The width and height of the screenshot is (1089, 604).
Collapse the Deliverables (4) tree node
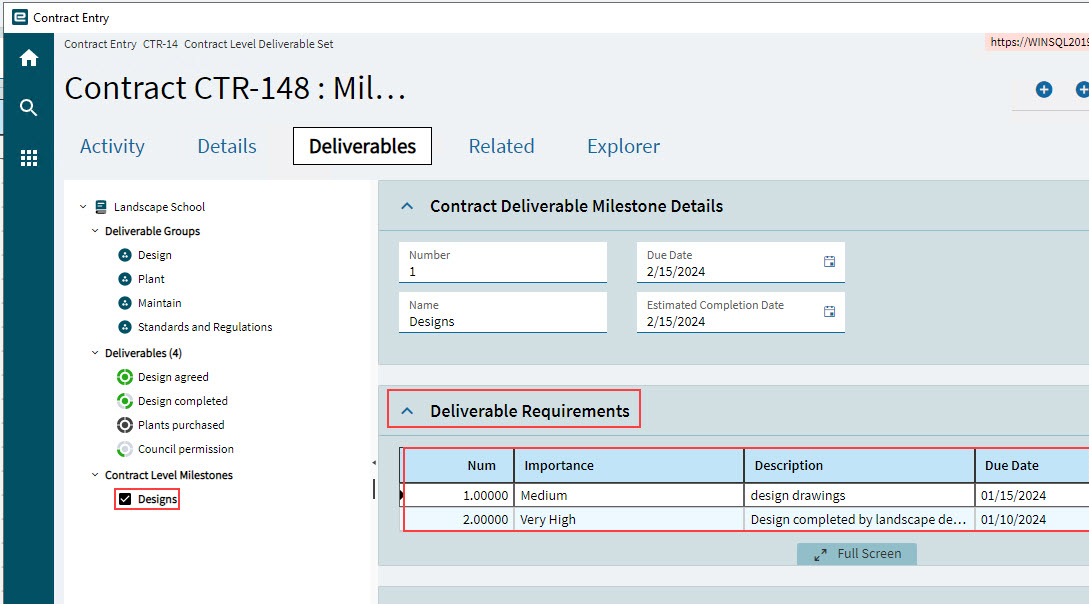[x=95, y=353]
